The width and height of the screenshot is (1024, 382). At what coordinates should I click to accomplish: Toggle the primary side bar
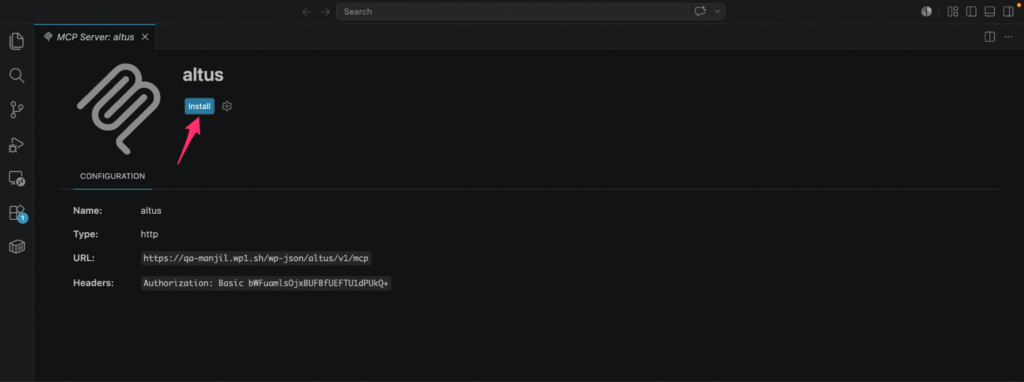pos(971,12)
